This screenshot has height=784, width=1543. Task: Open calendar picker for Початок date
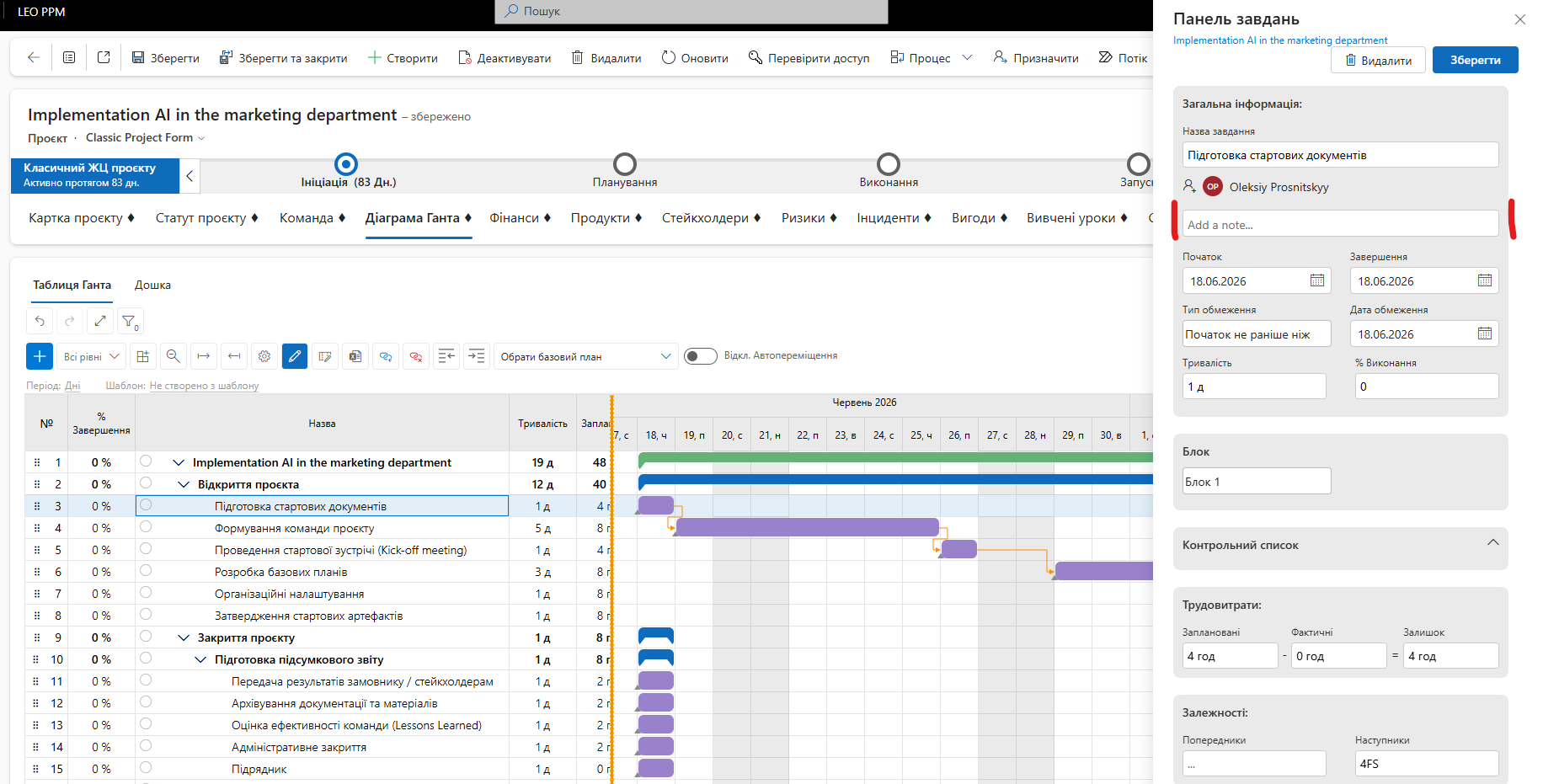(1317, 280)
